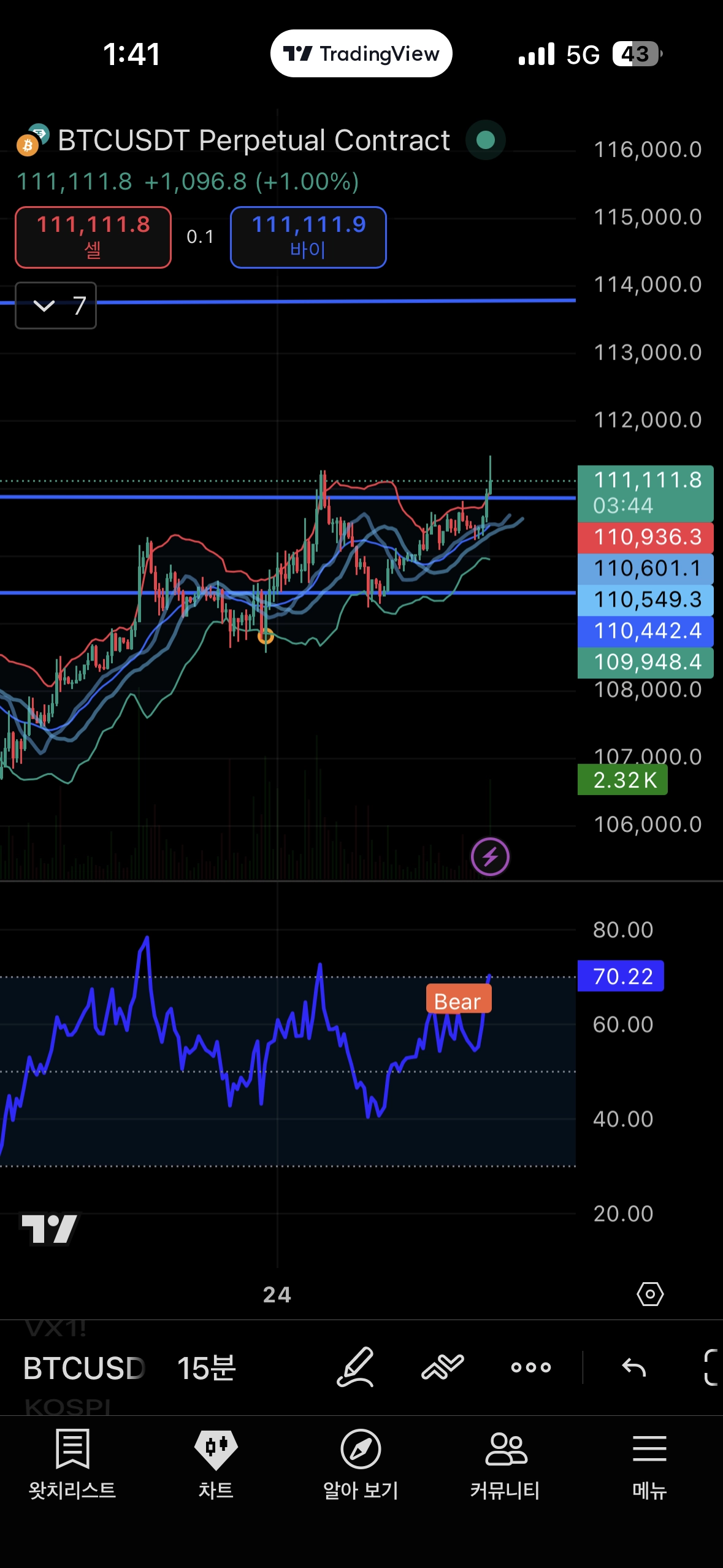Image resolution: width=723 pixels, height=1568 pixels.
Task: Tap the 0.1 spread value
Action: (201, 237)
